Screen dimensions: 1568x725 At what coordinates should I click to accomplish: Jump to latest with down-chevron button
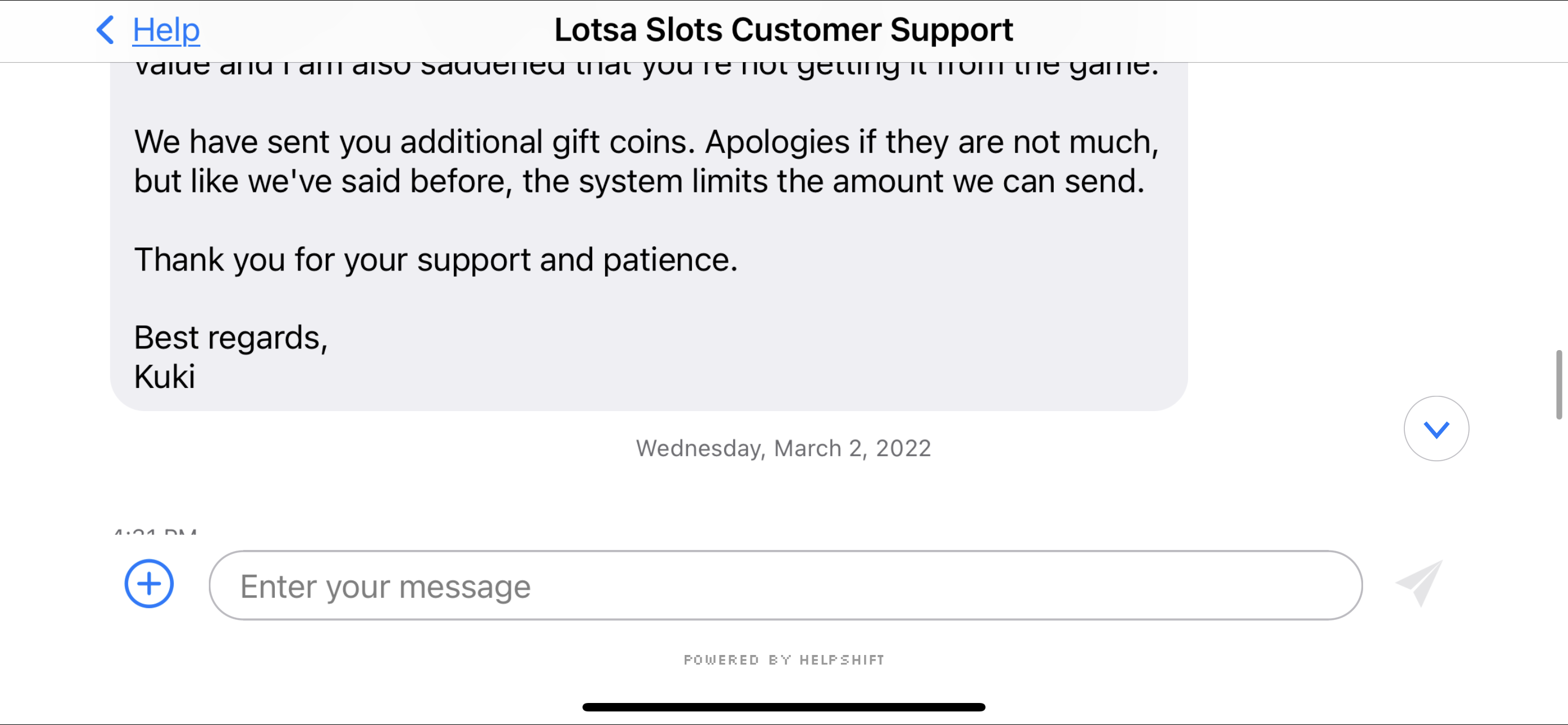tap(1436, 429)
